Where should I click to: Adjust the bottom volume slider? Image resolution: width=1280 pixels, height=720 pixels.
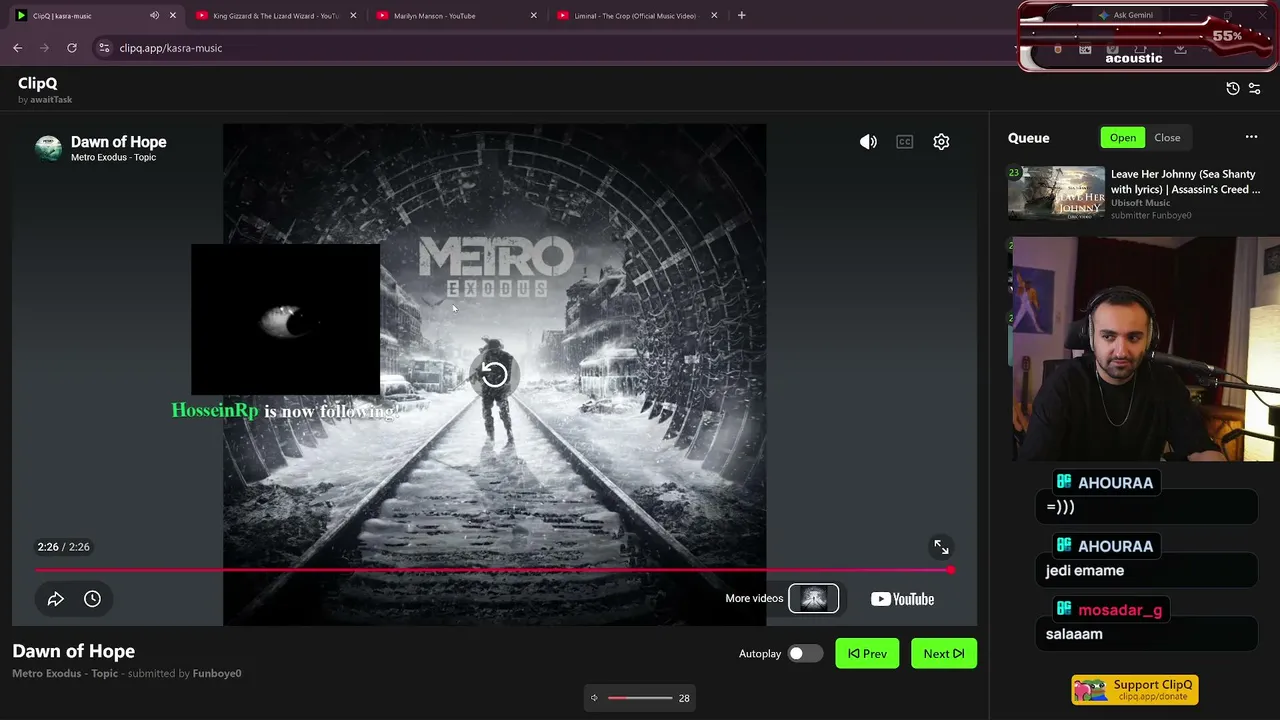pos(640,698)
